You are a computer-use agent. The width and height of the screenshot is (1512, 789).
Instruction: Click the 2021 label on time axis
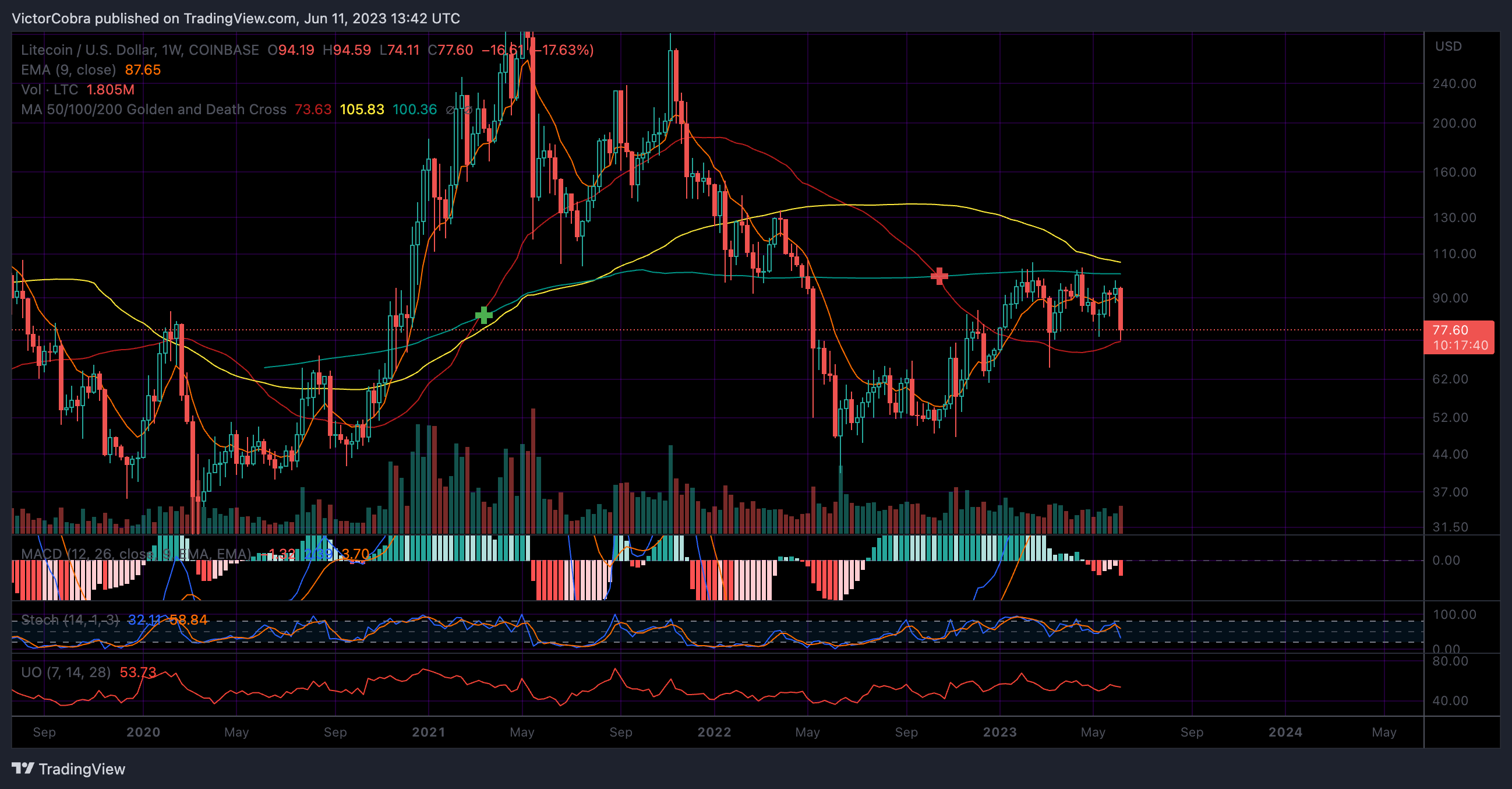[429, 732]
